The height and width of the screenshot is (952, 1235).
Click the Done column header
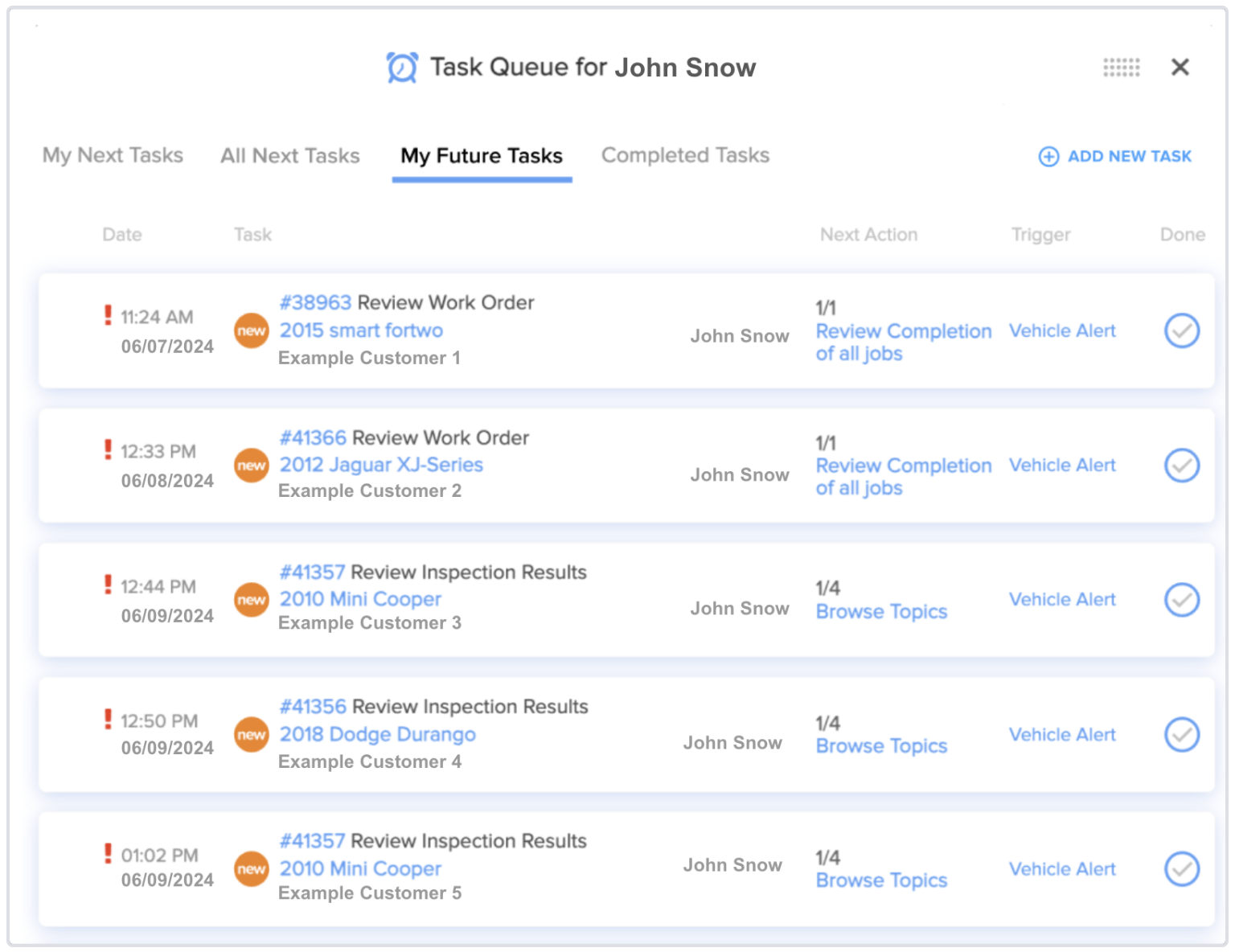pos(1182,234)
